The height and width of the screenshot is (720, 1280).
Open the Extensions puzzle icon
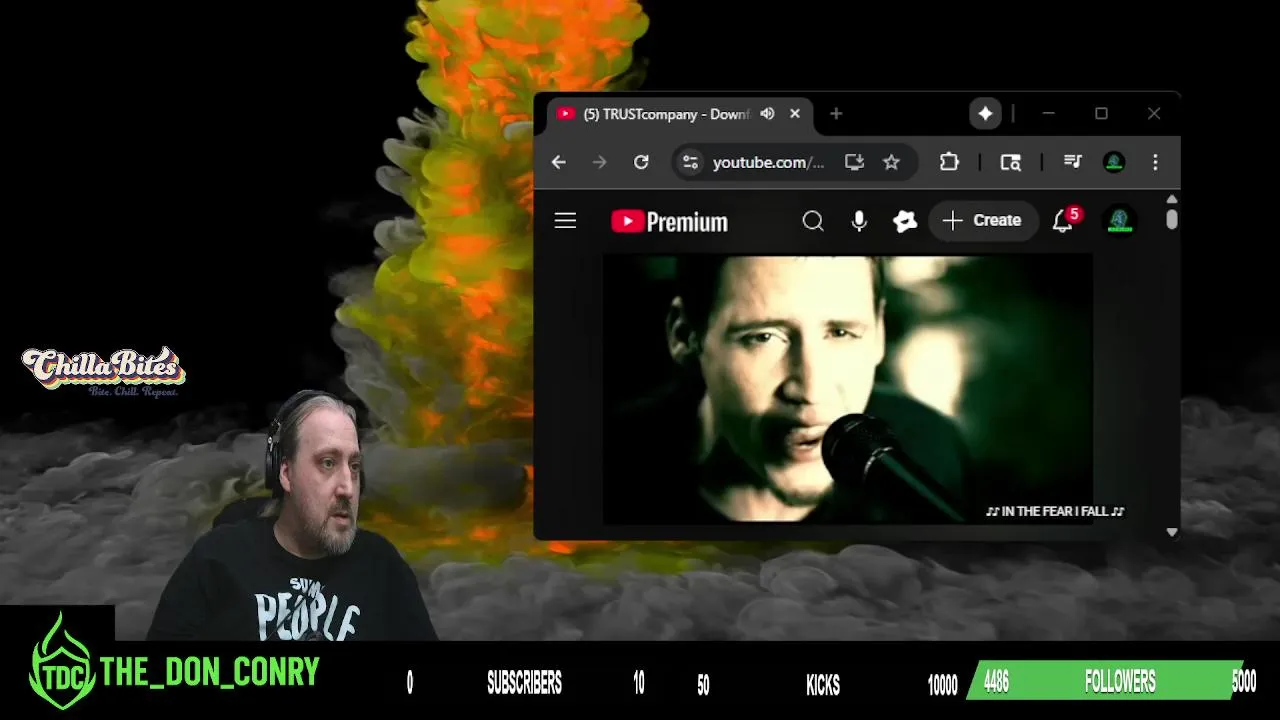tap(949, 162)
